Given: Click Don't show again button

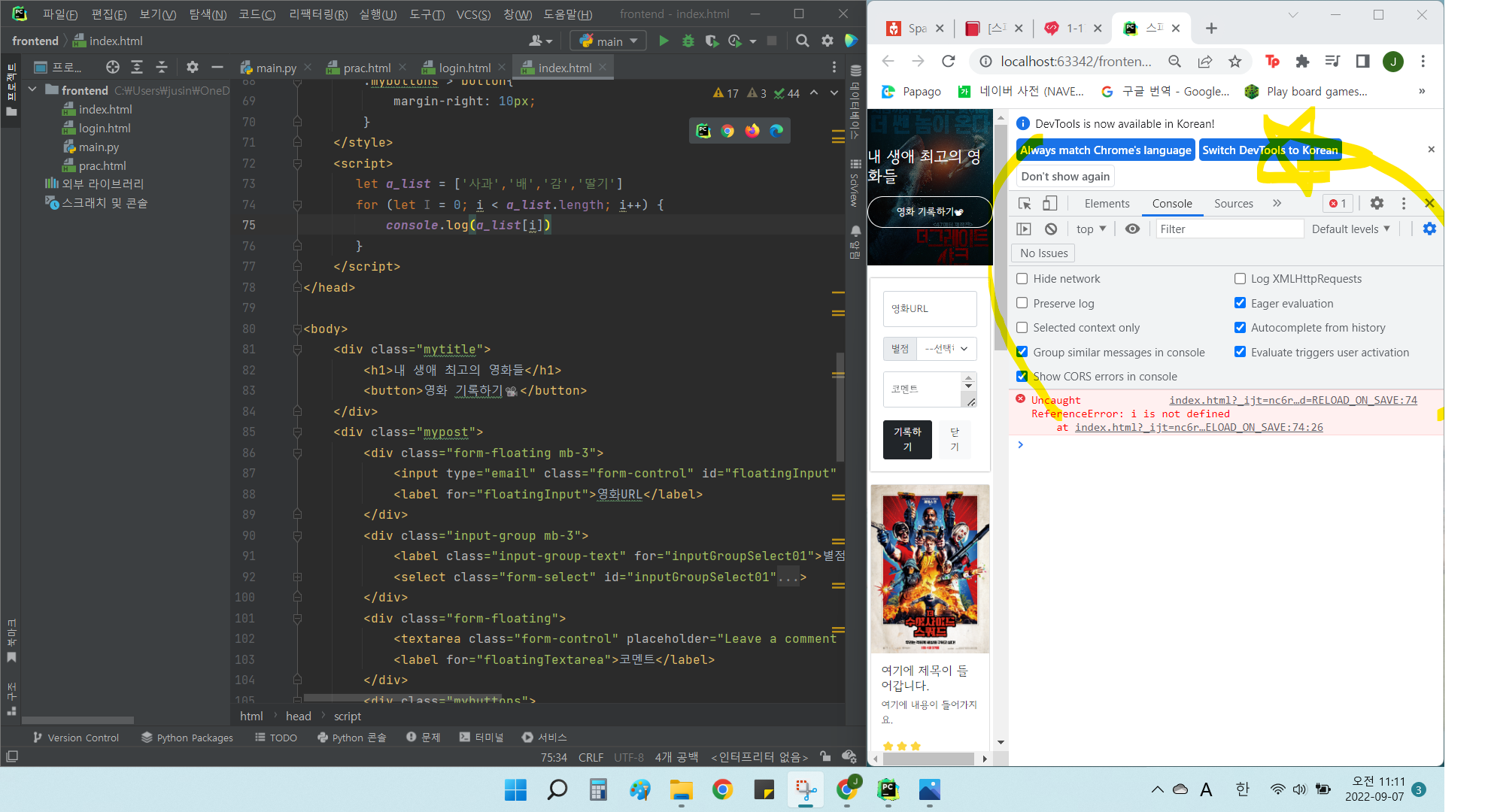Looking at the screenshot, I should (1065, 177).
